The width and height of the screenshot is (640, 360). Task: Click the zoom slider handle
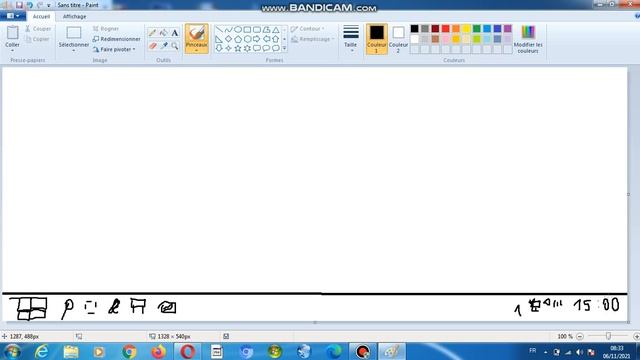(608, 336)
